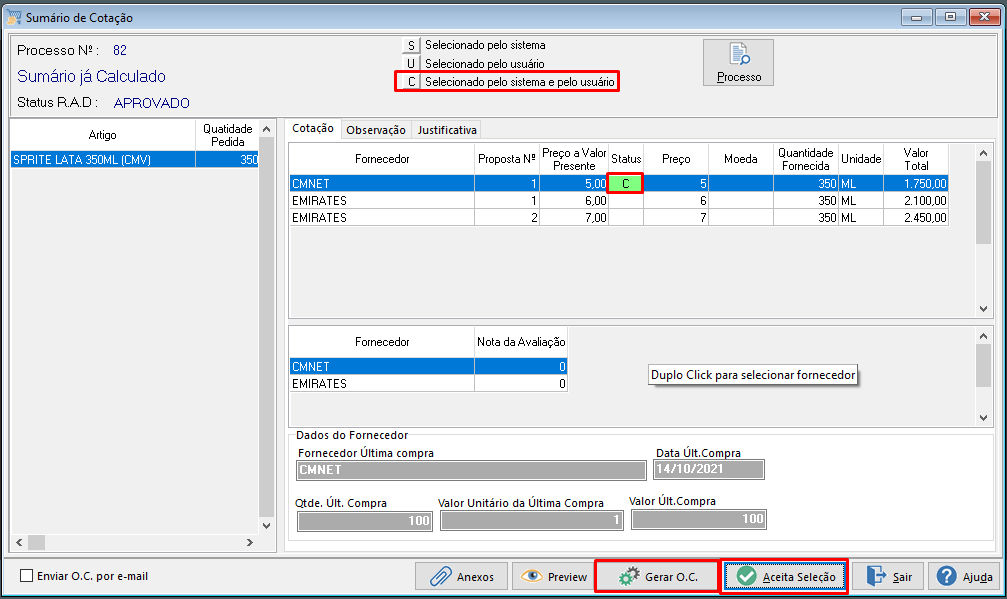The width and height of the screenshot is (1007, 599).
Task: Click the S legend box for system selection
Action: [410, 45]
